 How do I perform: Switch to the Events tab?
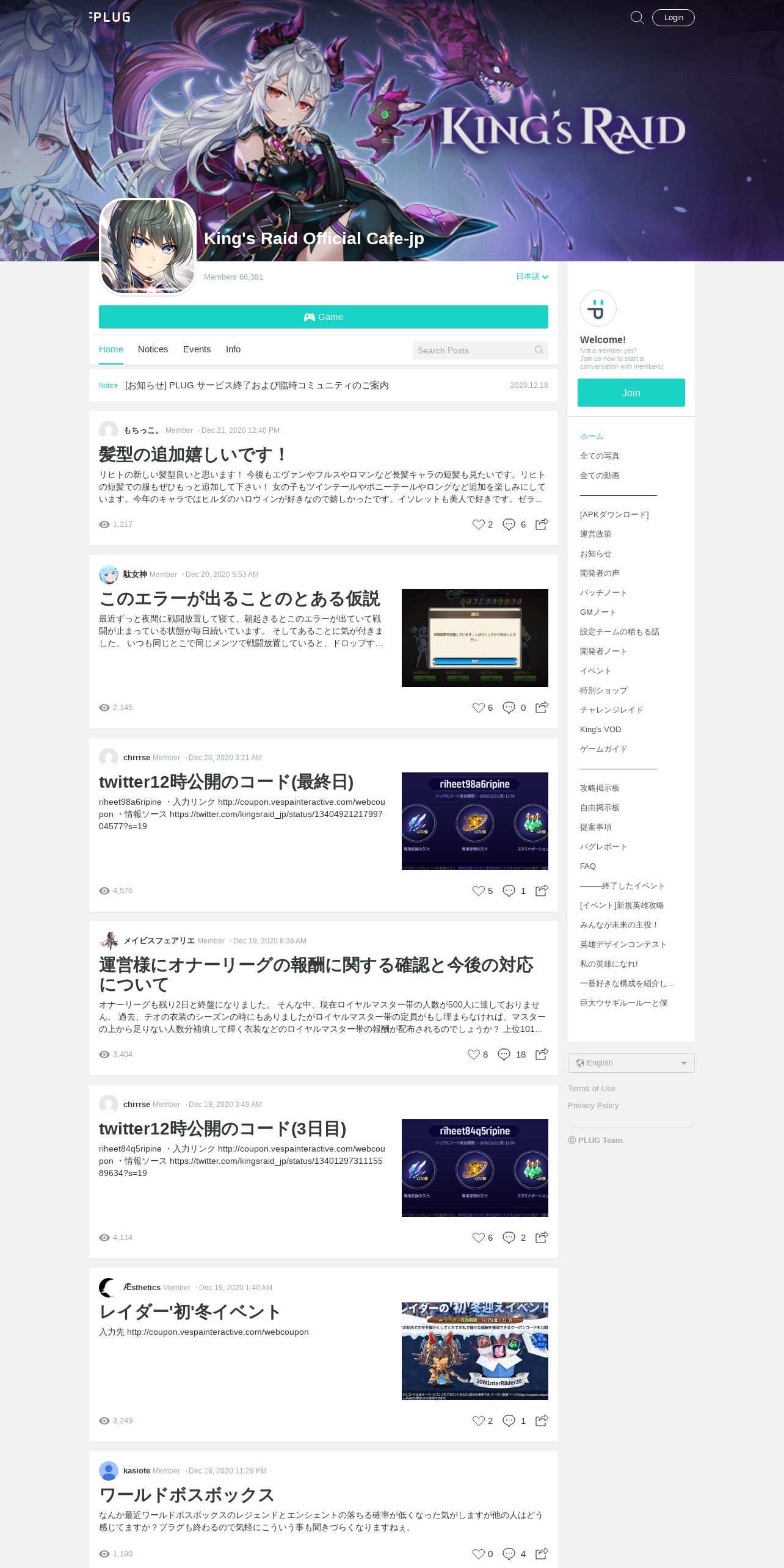pyautogui.click(x=197, y=349)
